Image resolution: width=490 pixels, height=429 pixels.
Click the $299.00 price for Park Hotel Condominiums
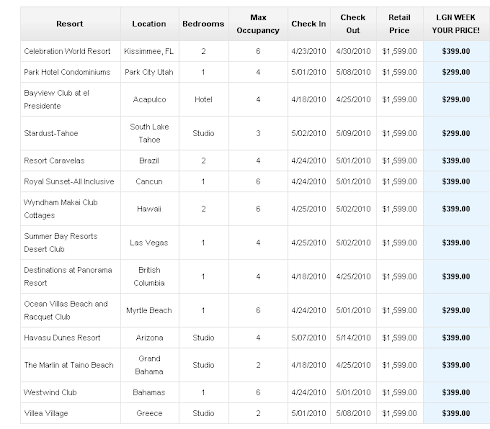click(456, 72)
